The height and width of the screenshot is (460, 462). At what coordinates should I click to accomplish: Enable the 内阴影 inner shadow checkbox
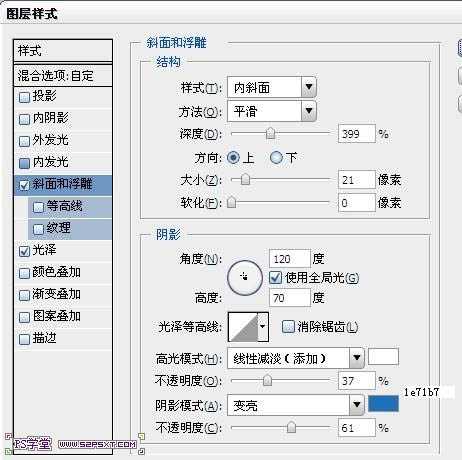(24, 119)
